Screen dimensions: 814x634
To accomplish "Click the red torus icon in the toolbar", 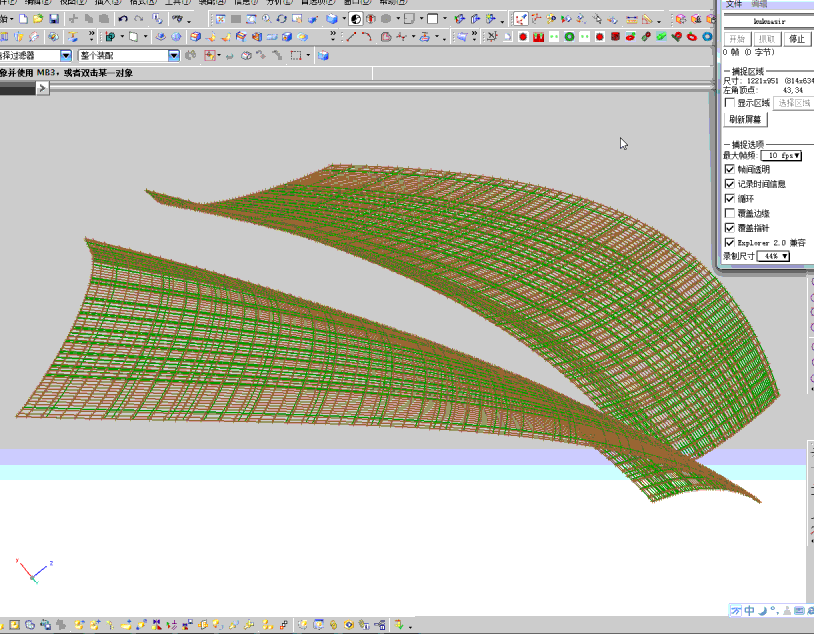I will 691,37.
